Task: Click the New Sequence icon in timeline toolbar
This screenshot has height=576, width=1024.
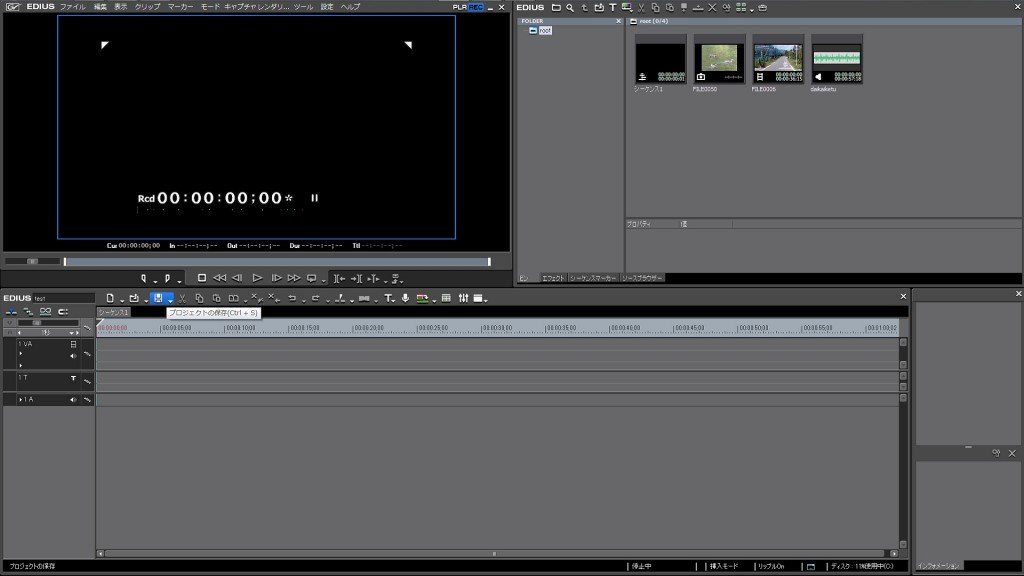Action: tap(110, 298)
